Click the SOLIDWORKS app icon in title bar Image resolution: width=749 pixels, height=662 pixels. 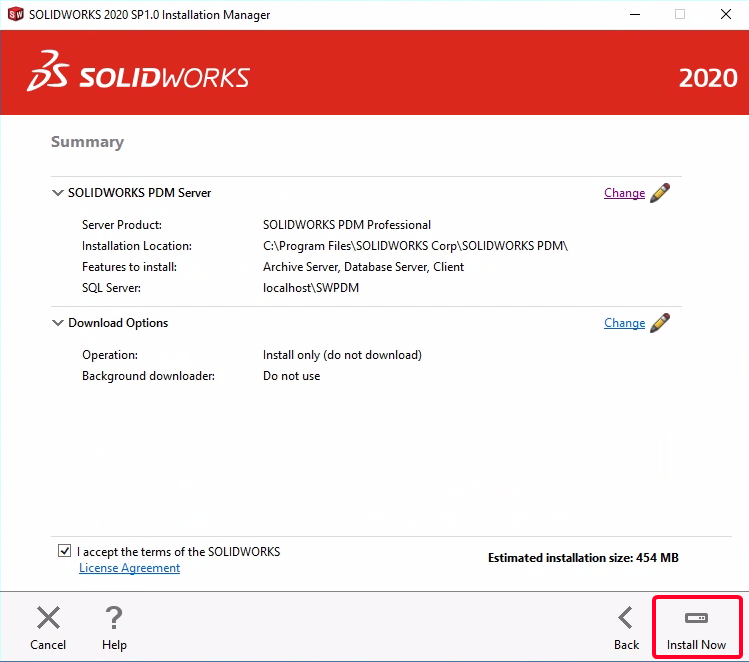click(15, 14)
